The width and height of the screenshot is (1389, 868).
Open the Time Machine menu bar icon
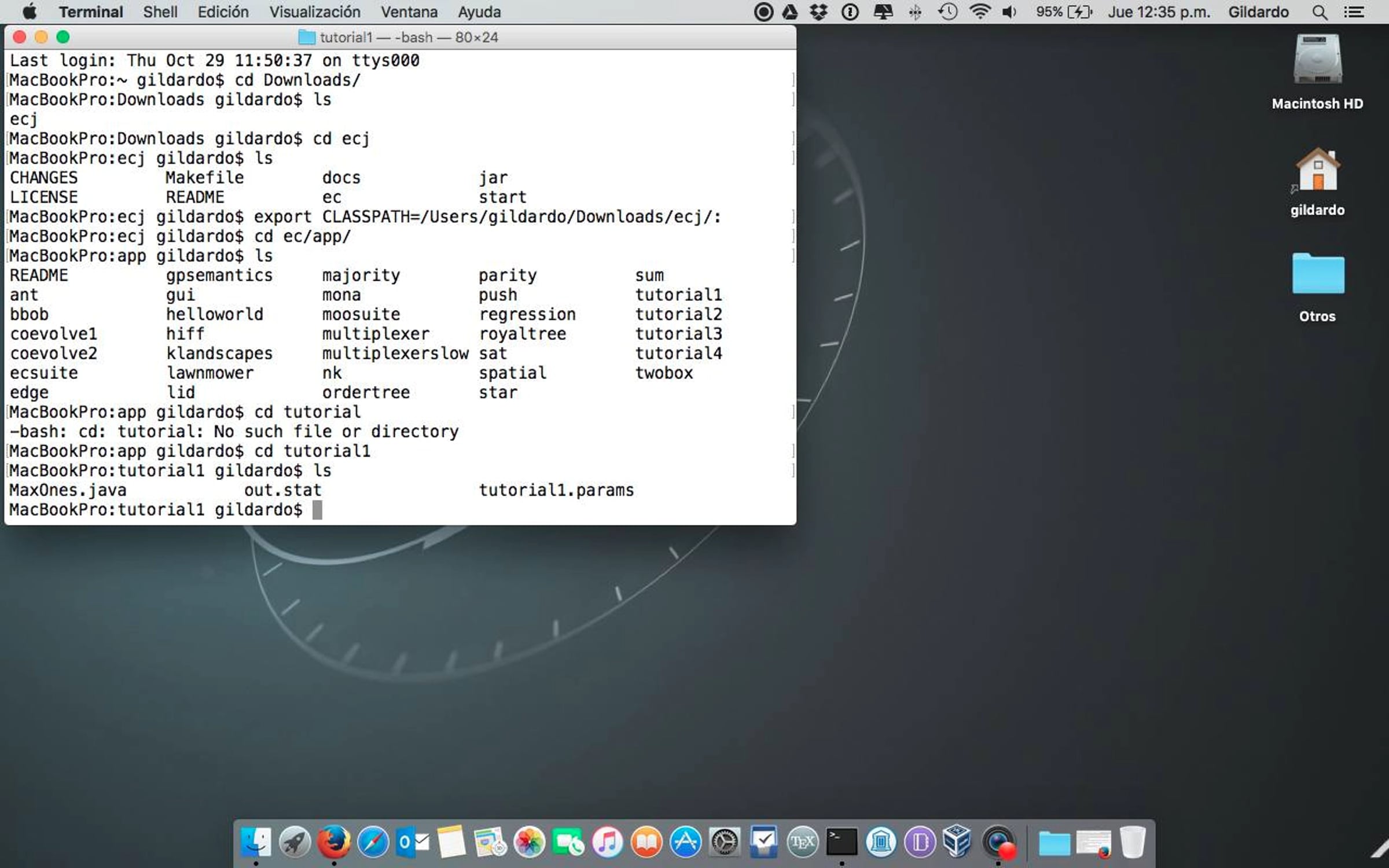coord(947,12)
